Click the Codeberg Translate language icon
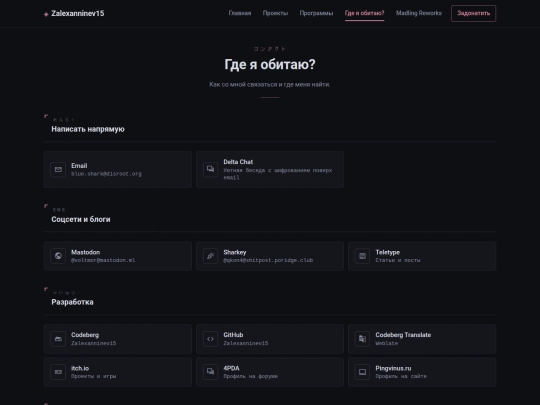This screenshot has height=405, width=540. [362, 339]
